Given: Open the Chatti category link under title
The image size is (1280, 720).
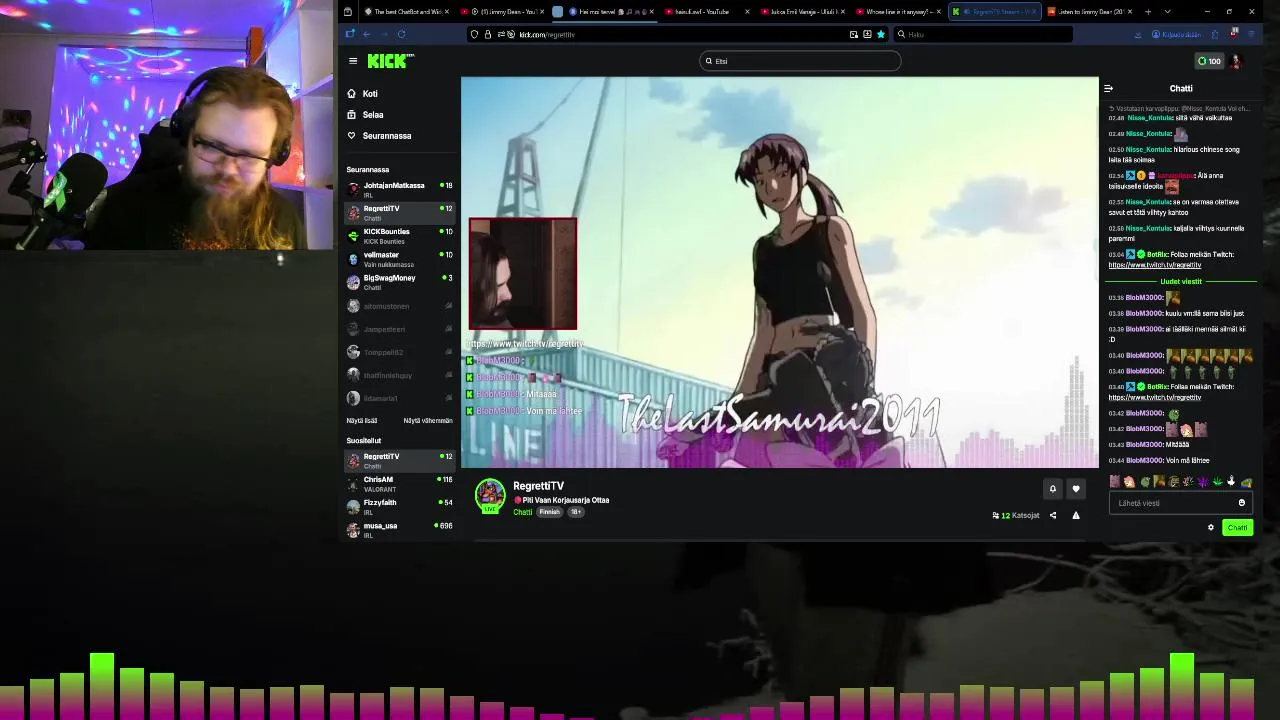Looking at the screenshot, I should point(523,512).
